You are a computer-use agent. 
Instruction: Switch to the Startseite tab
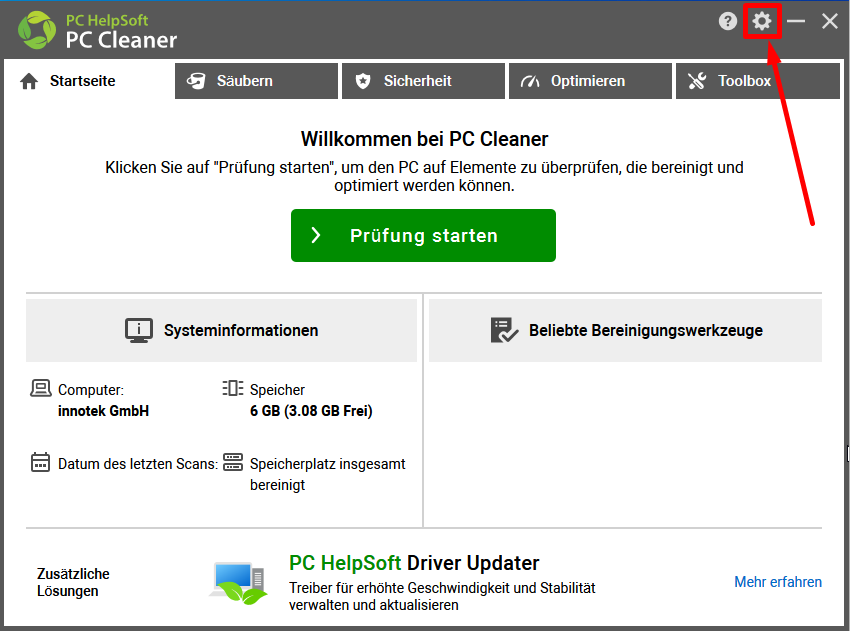coord(82,81)
